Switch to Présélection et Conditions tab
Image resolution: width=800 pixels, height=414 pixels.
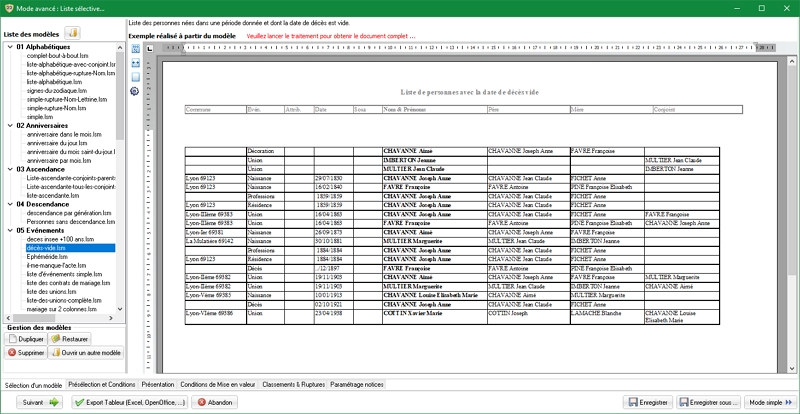(102, 384)
